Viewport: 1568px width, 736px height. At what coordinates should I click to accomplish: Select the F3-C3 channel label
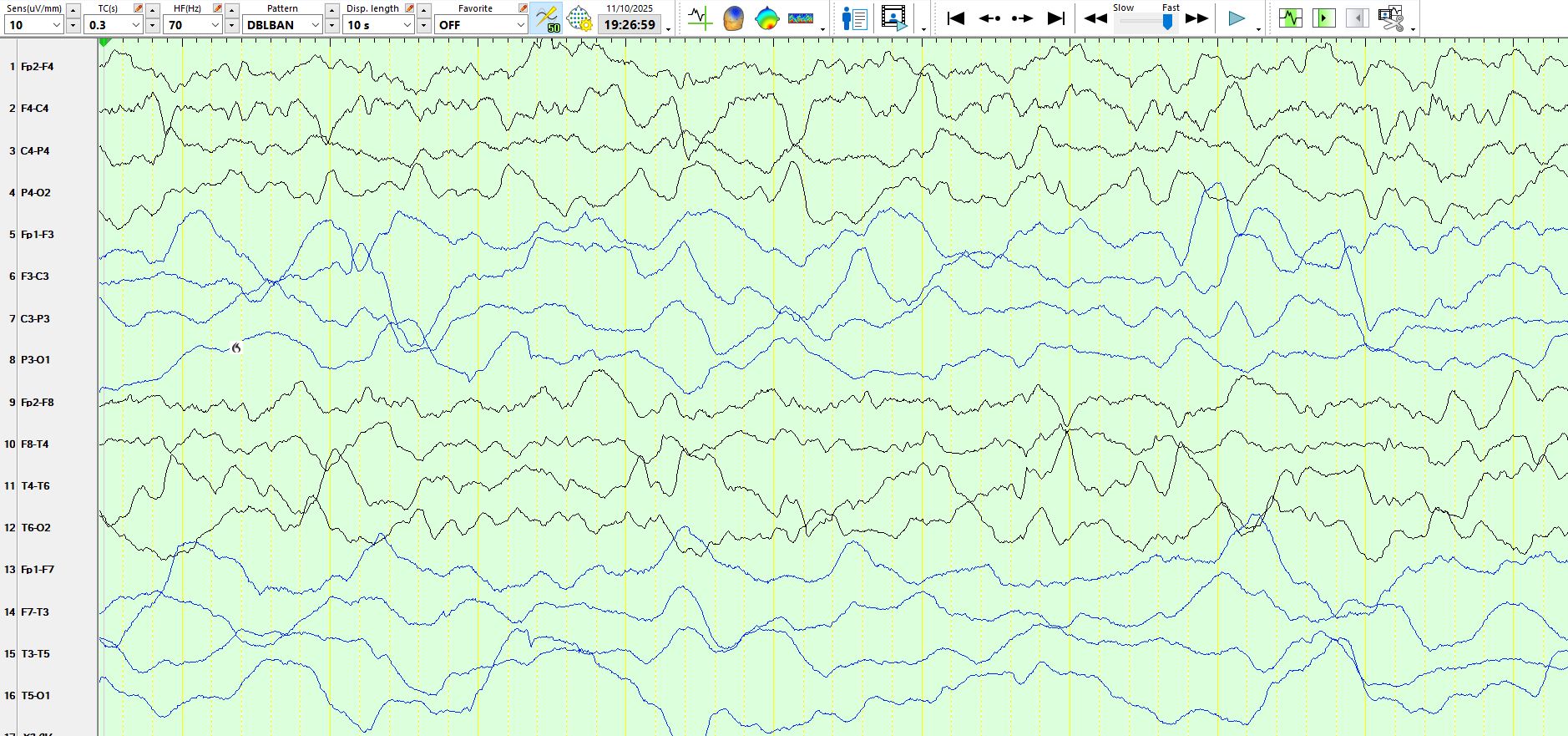click(x=35, y=277)
